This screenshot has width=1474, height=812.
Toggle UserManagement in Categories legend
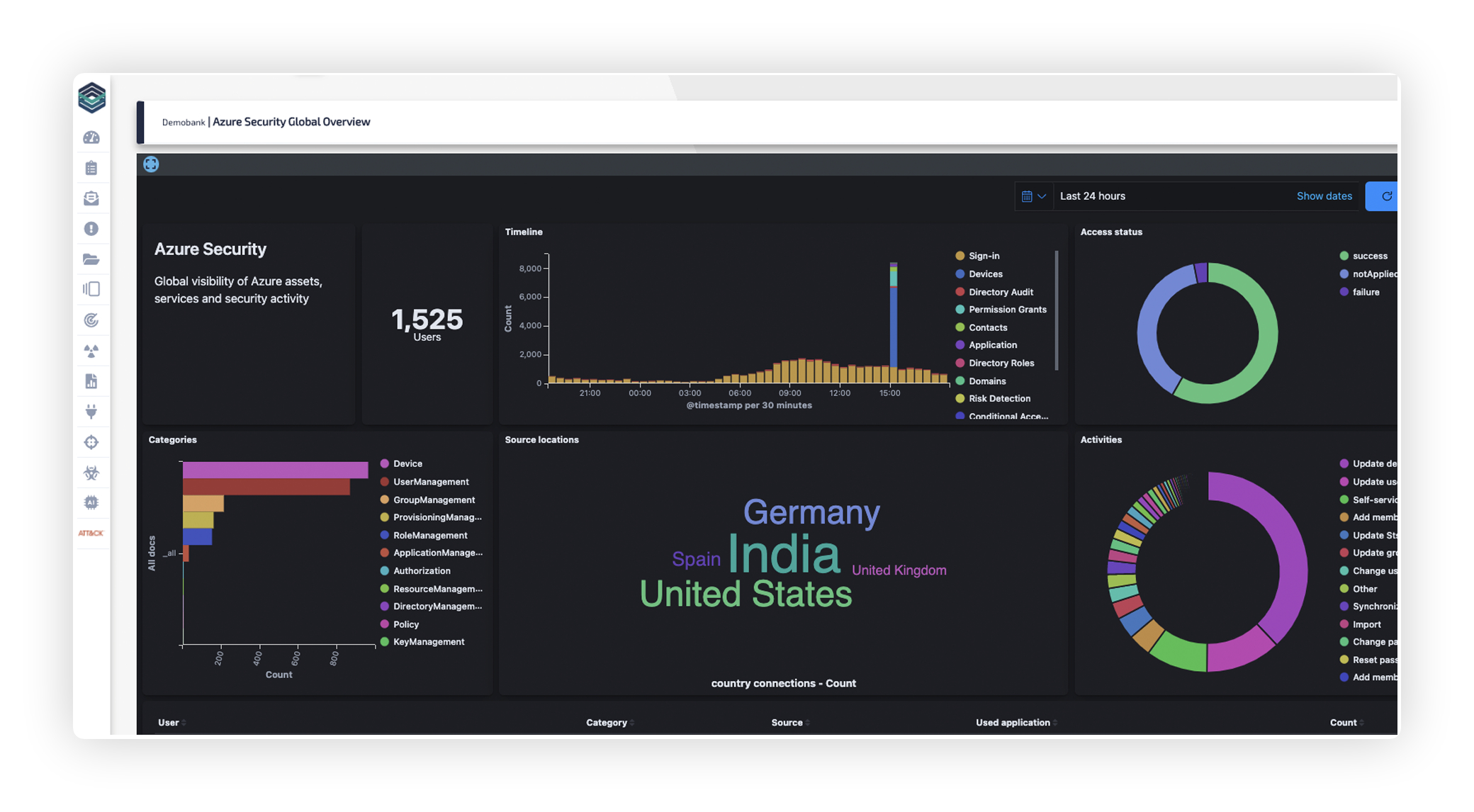431,482
